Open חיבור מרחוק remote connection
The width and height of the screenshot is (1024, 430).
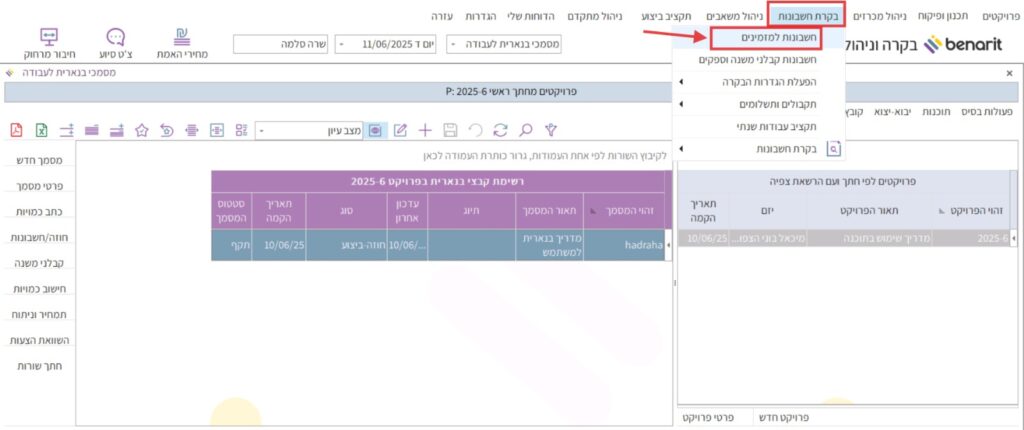48,43
